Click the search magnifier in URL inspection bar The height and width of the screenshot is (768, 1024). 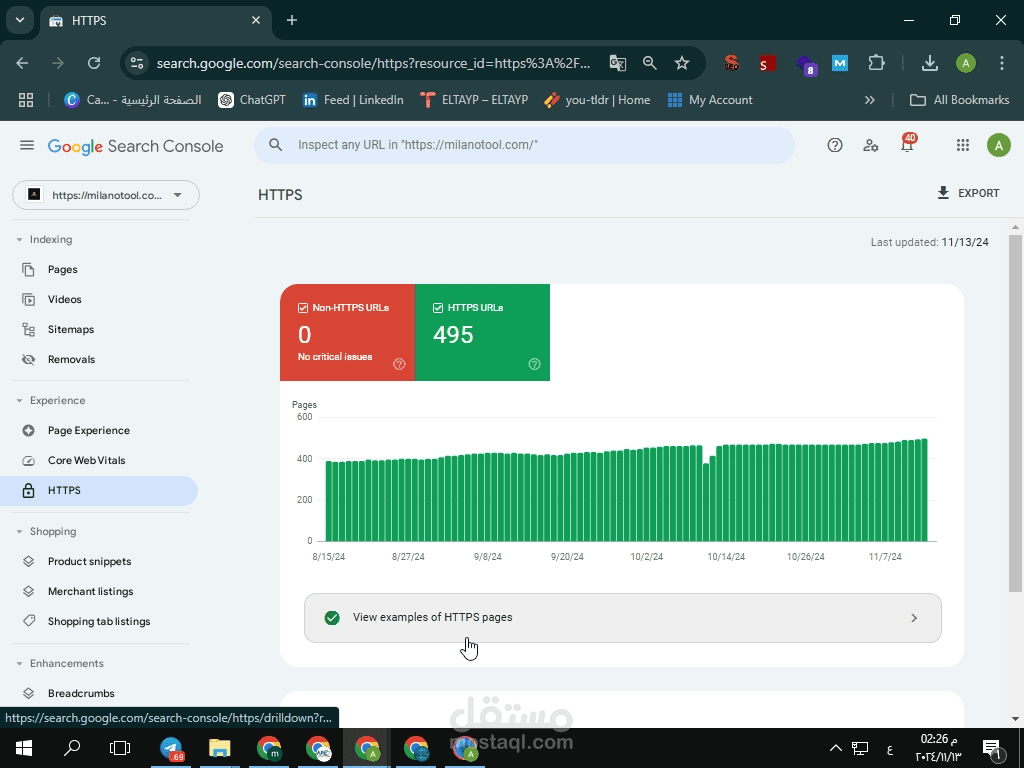tap(276, 145)
